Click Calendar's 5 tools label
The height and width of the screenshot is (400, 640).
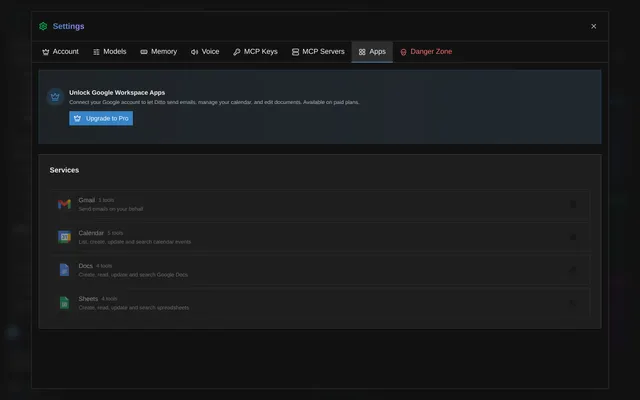(x=115, y=233)
